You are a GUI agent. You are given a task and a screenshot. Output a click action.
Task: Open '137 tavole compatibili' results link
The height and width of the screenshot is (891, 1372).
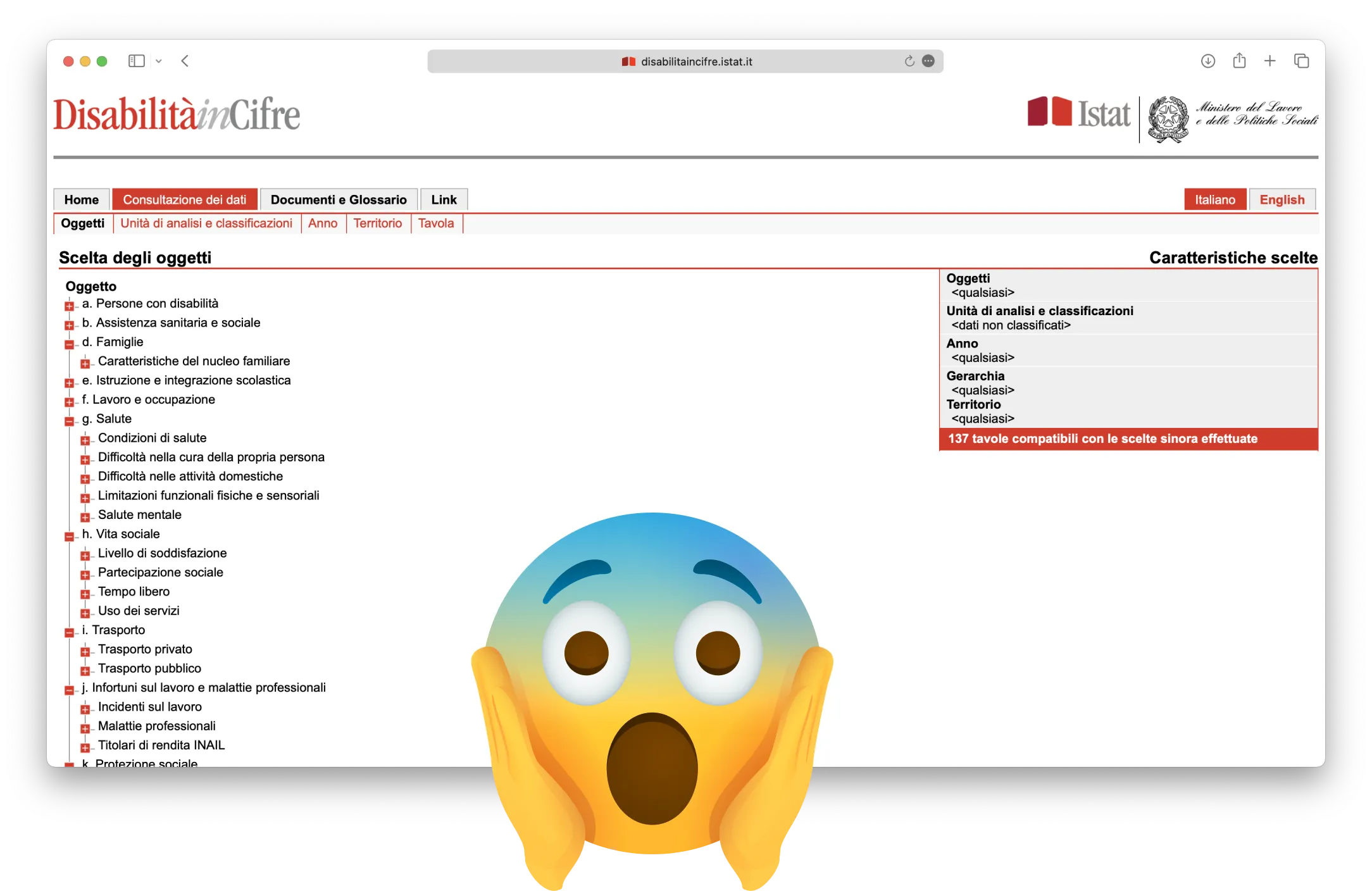point(1102,439)
